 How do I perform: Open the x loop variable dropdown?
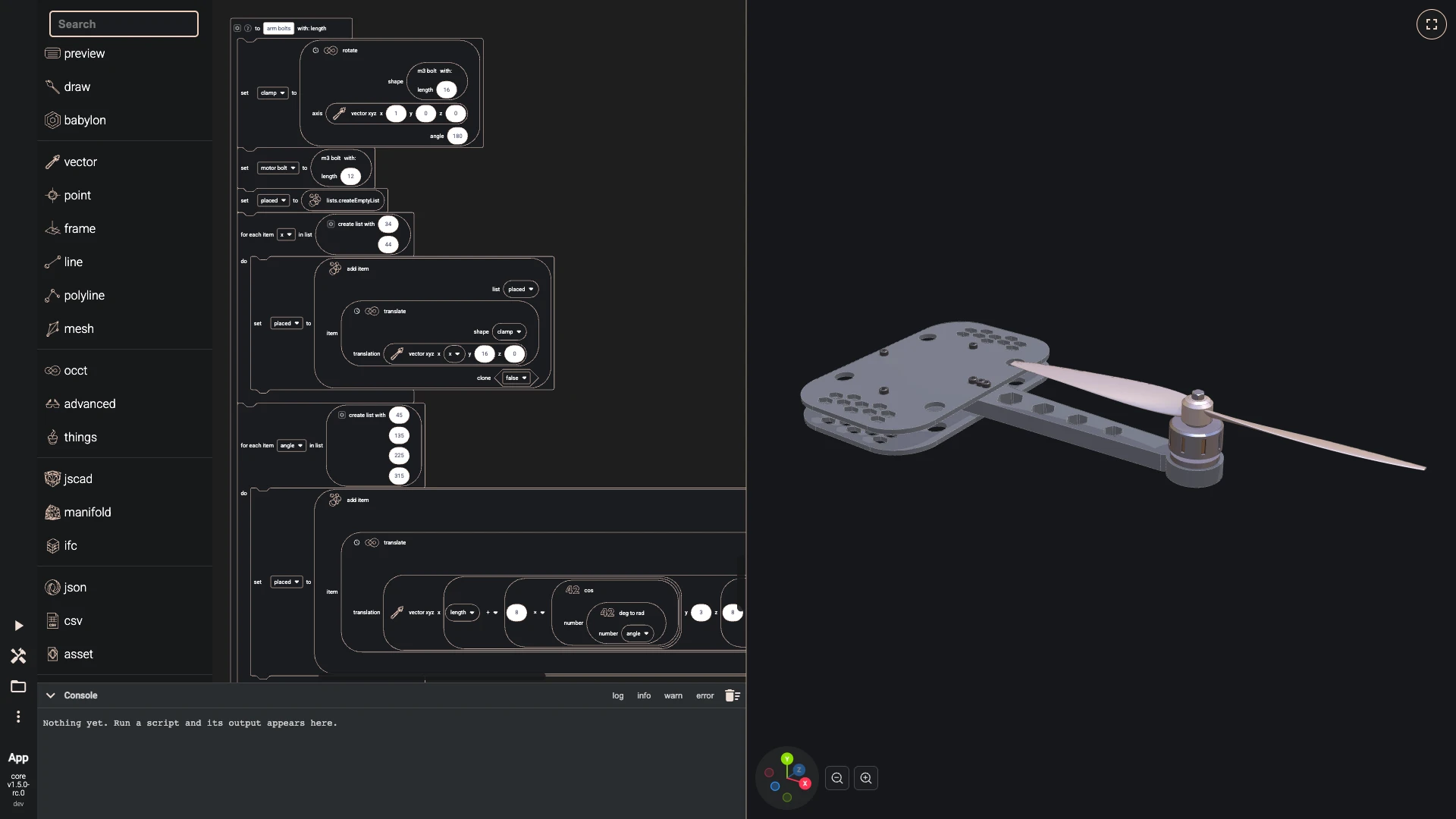[x=286, y=235]
